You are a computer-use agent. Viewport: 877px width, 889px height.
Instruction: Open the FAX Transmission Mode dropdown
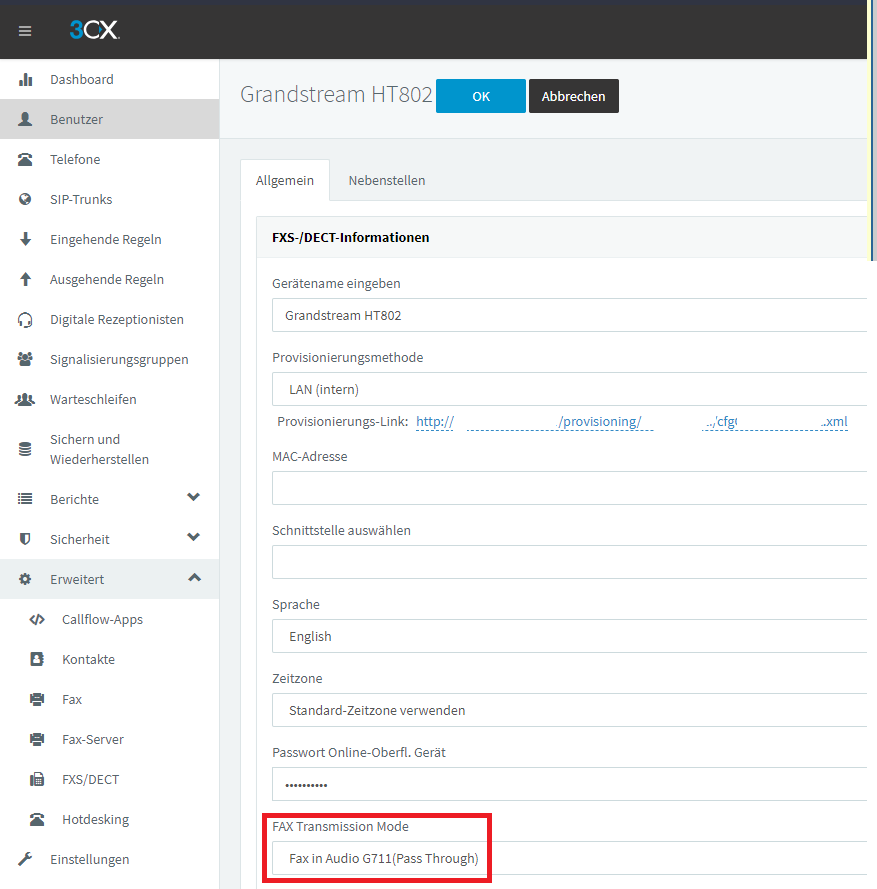click(568, 858)
